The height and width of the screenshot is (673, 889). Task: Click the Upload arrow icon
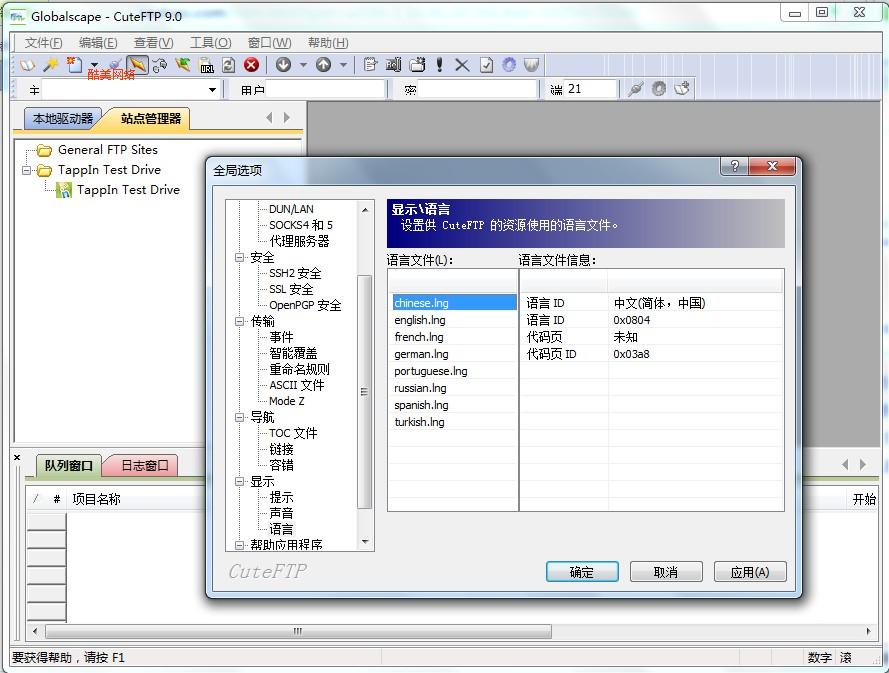323,65
